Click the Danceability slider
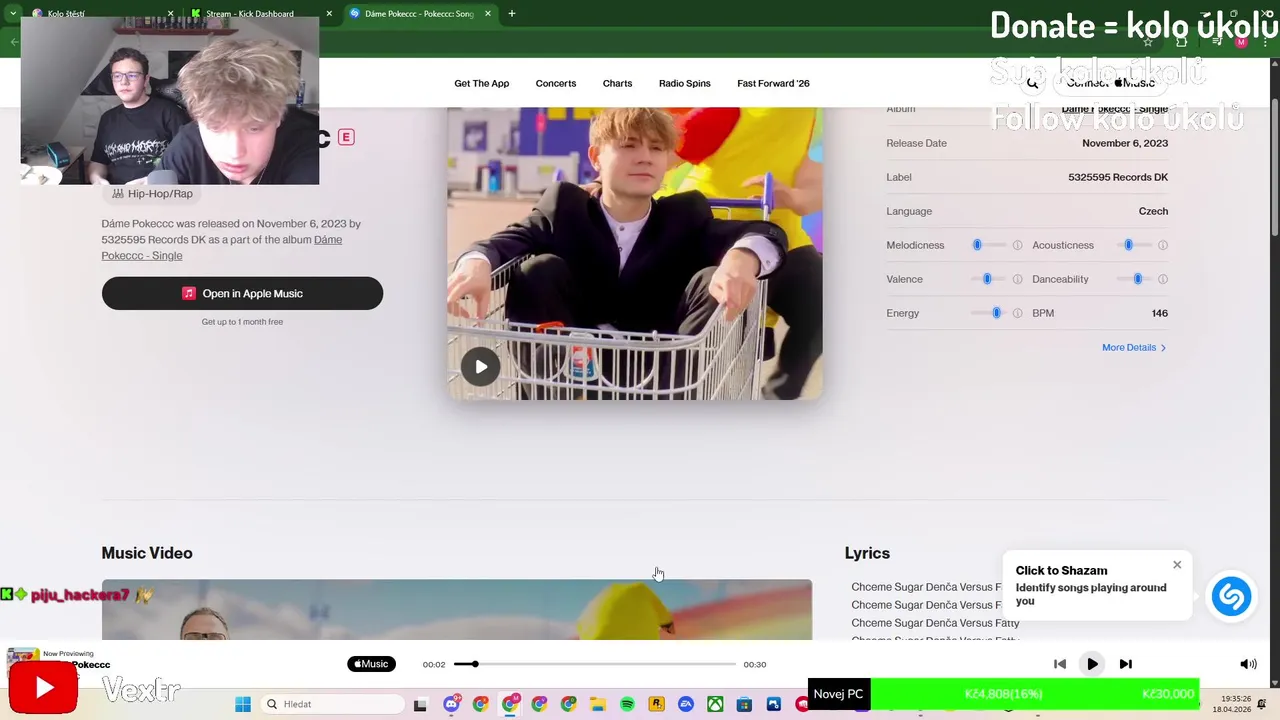Image resolution: width=1280 pixels, height=720 pixels. [x=1133, y=279]
